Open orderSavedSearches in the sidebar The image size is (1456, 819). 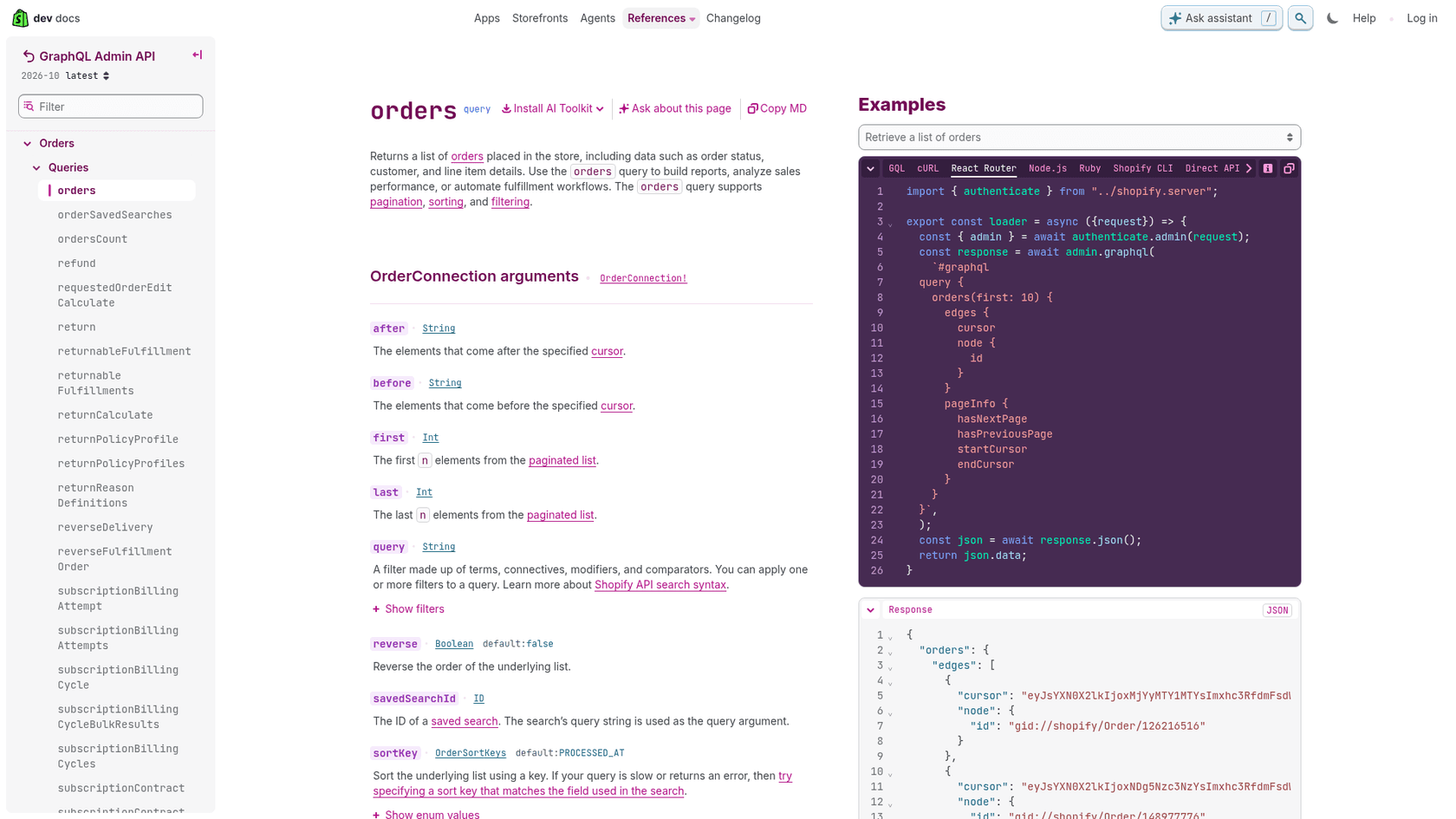click(x=114, y=215)
